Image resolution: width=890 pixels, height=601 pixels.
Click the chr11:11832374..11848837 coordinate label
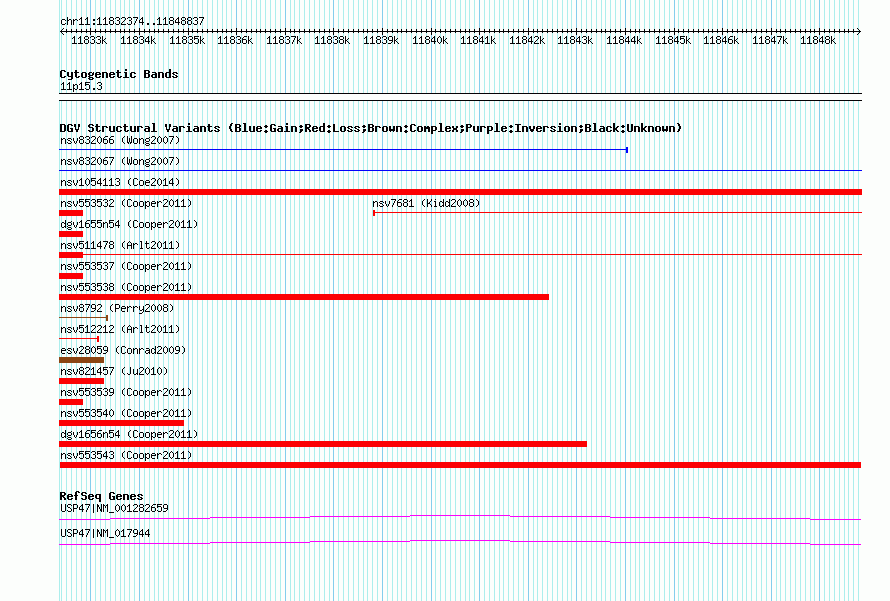[132, 21]
